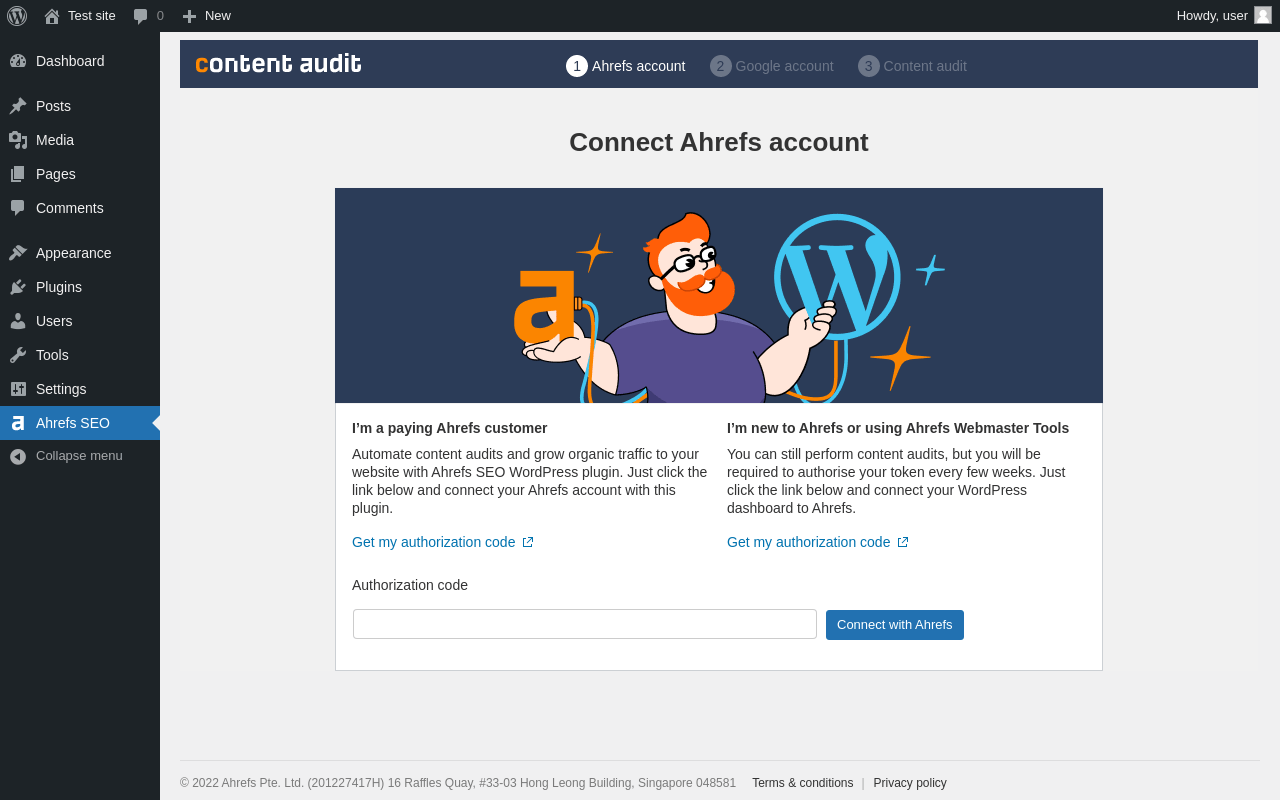Viewport: 1280px width, 800px height.
Task: Click the Dashboard gauge icon
Action: 18,61
